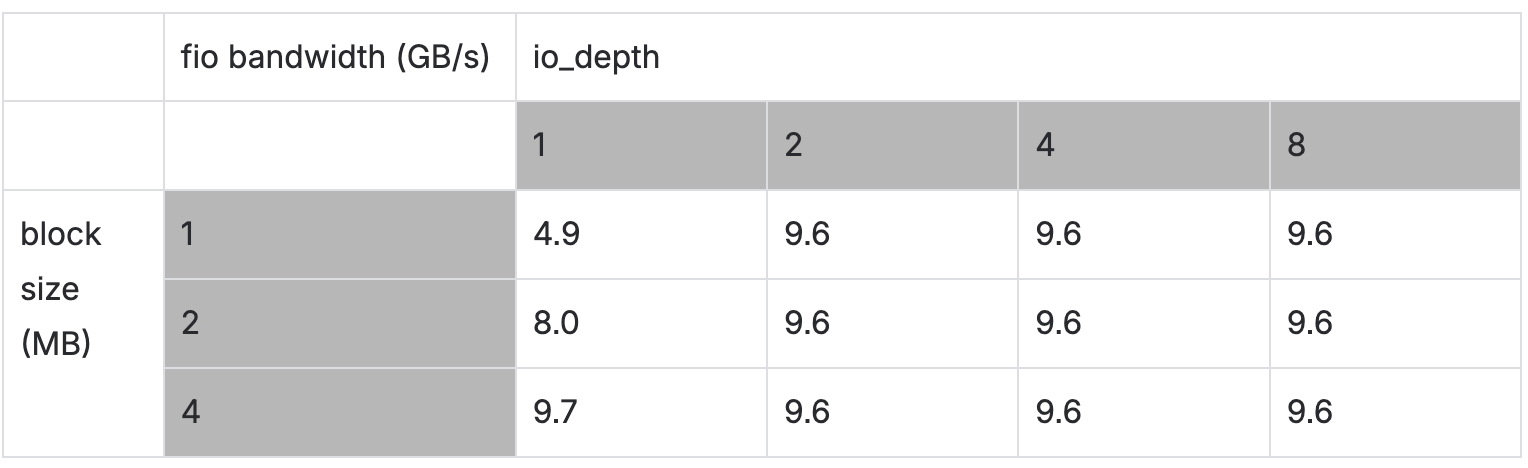
Task: Select 9.6 for block size 2, io_depth 4
Action: click(x=1144, y=323)
